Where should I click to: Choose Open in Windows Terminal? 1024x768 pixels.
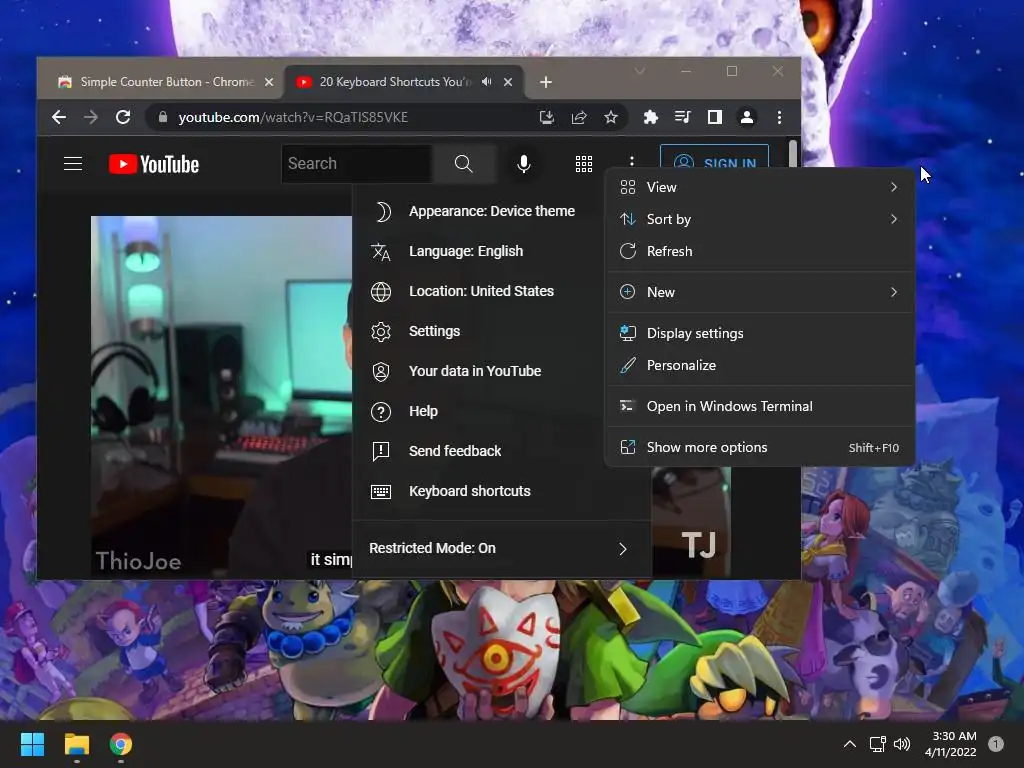(x=760, y=406)
